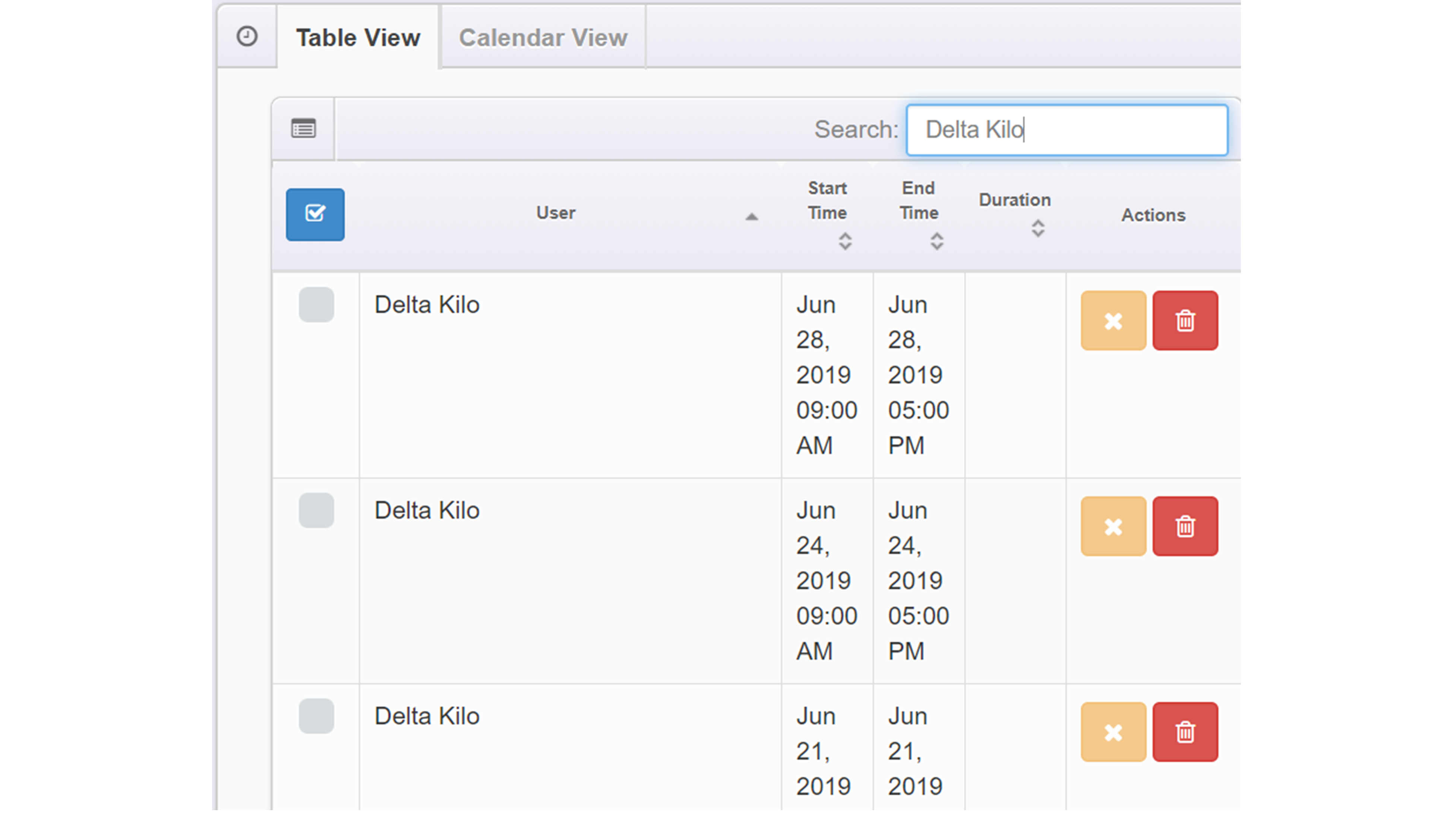
Task: Click the table list icon left of Search
Action: tap(303, 128)
